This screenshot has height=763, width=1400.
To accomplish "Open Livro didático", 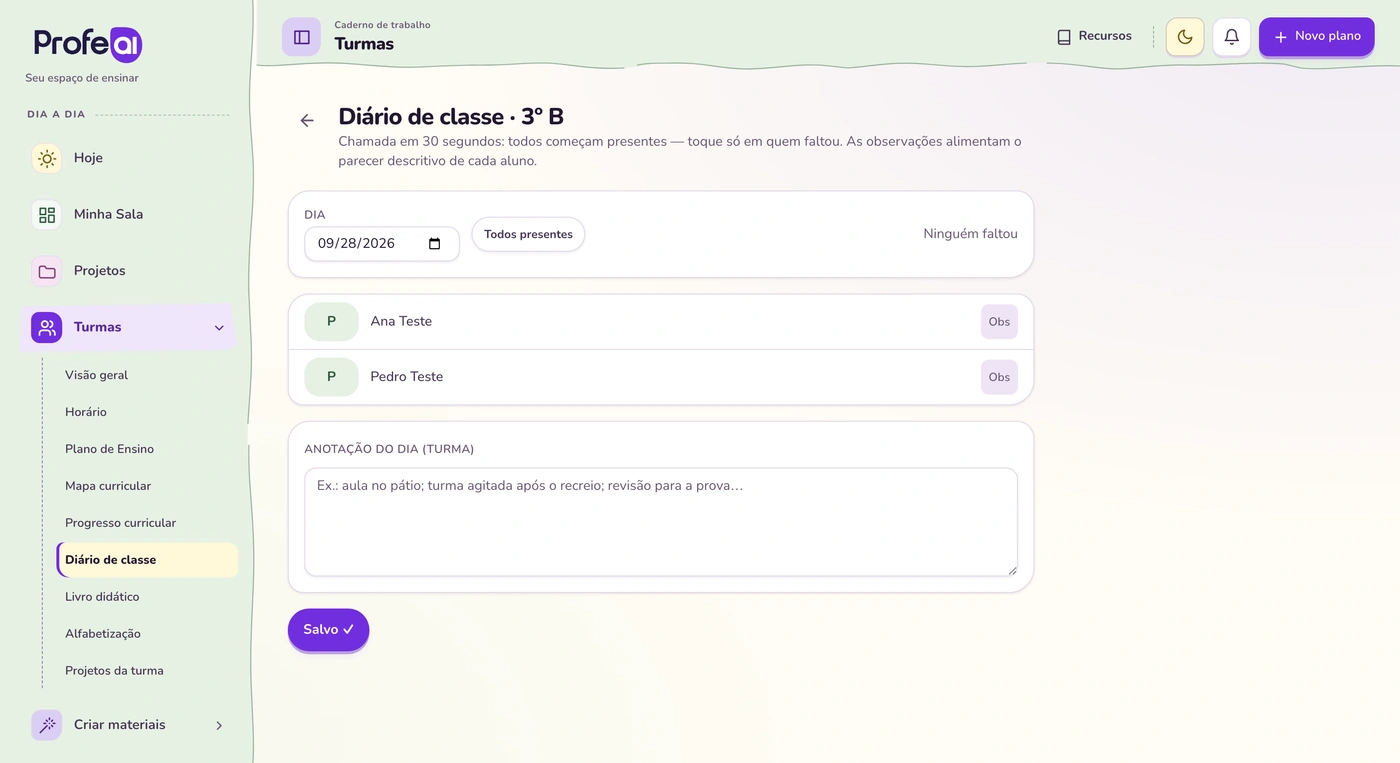I will pos(102,597).
